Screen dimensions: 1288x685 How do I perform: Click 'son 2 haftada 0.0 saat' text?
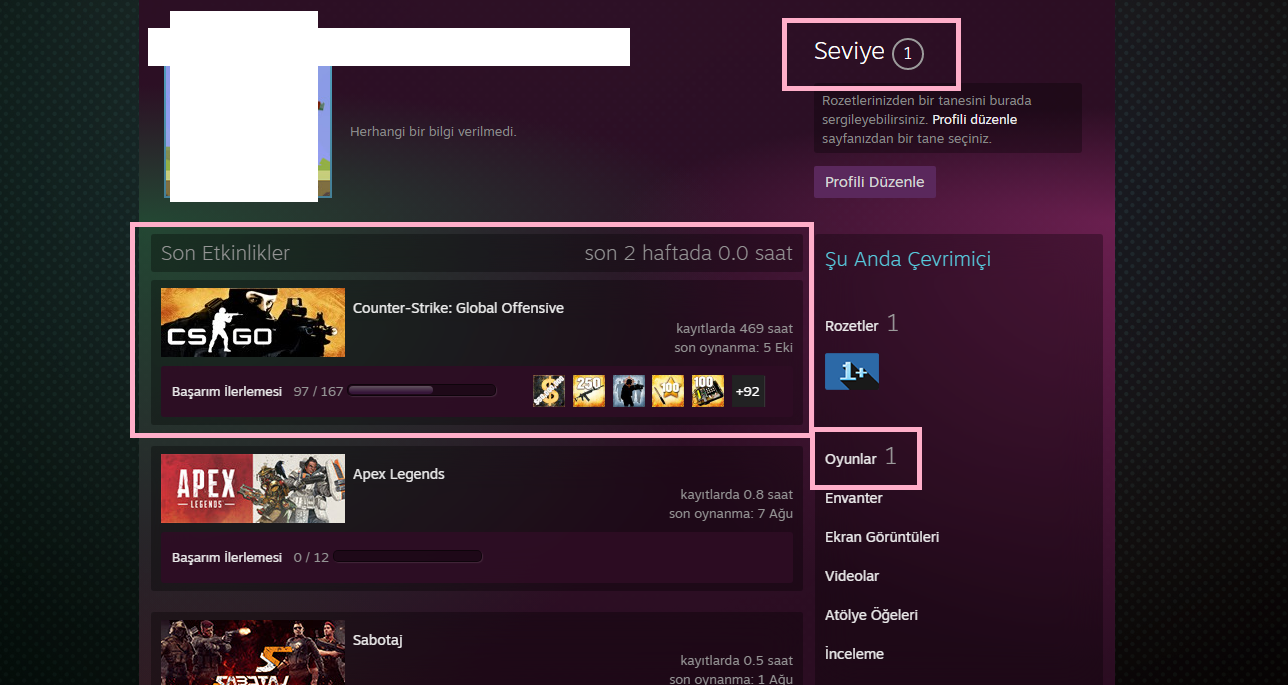tap(688, 253)
